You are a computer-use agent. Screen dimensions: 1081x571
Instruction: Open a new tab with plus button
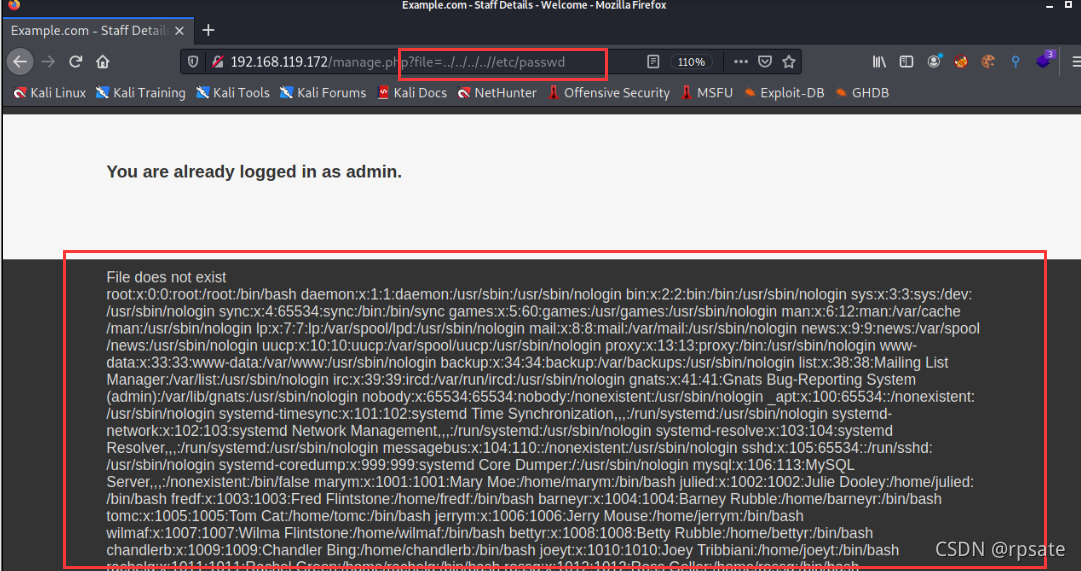coord(208,30)
